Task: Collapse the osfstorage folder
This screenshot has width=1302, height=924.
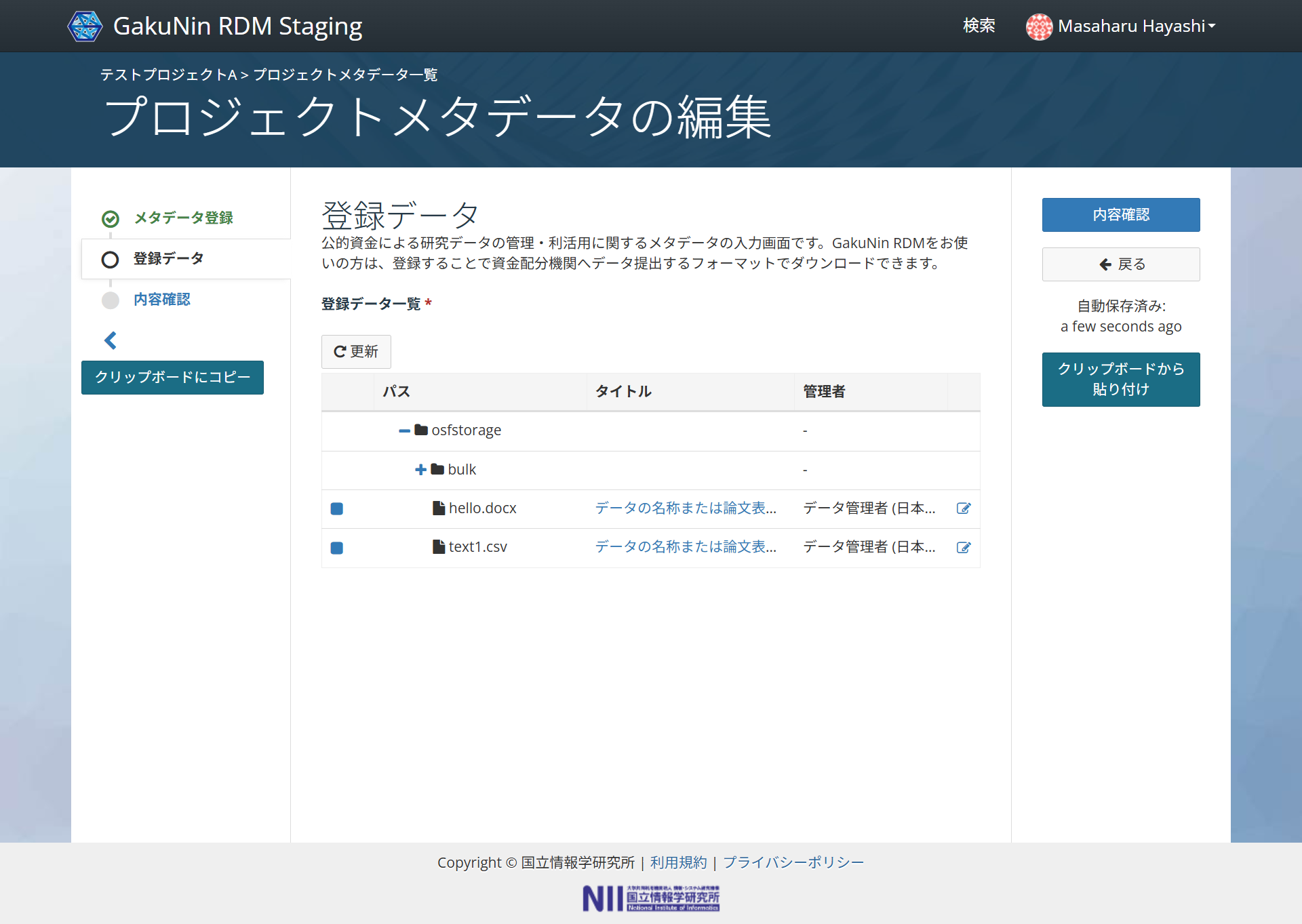Action: click(404, 430)
